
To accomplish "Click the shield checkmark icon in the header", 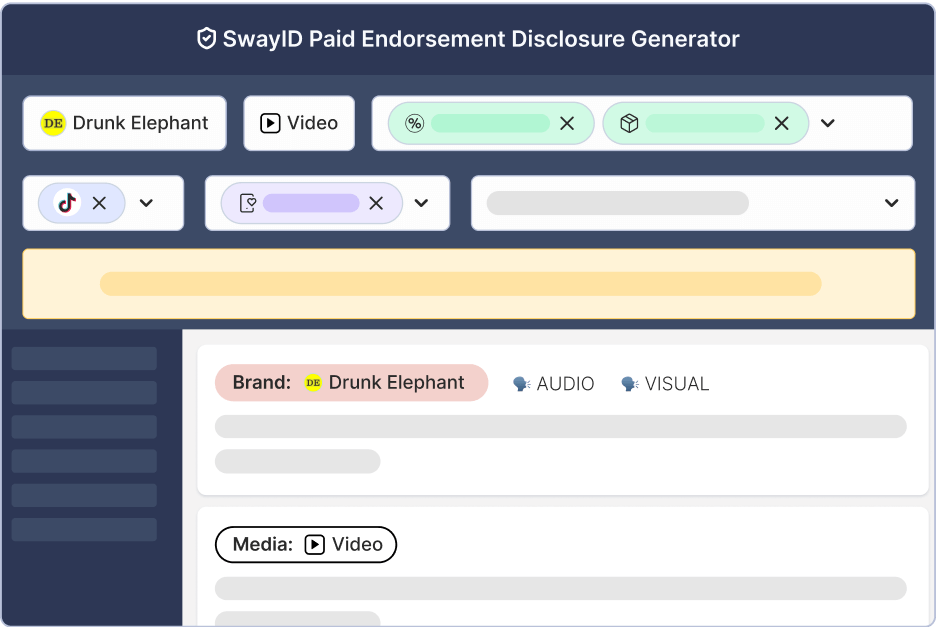I will pos(206,39).
